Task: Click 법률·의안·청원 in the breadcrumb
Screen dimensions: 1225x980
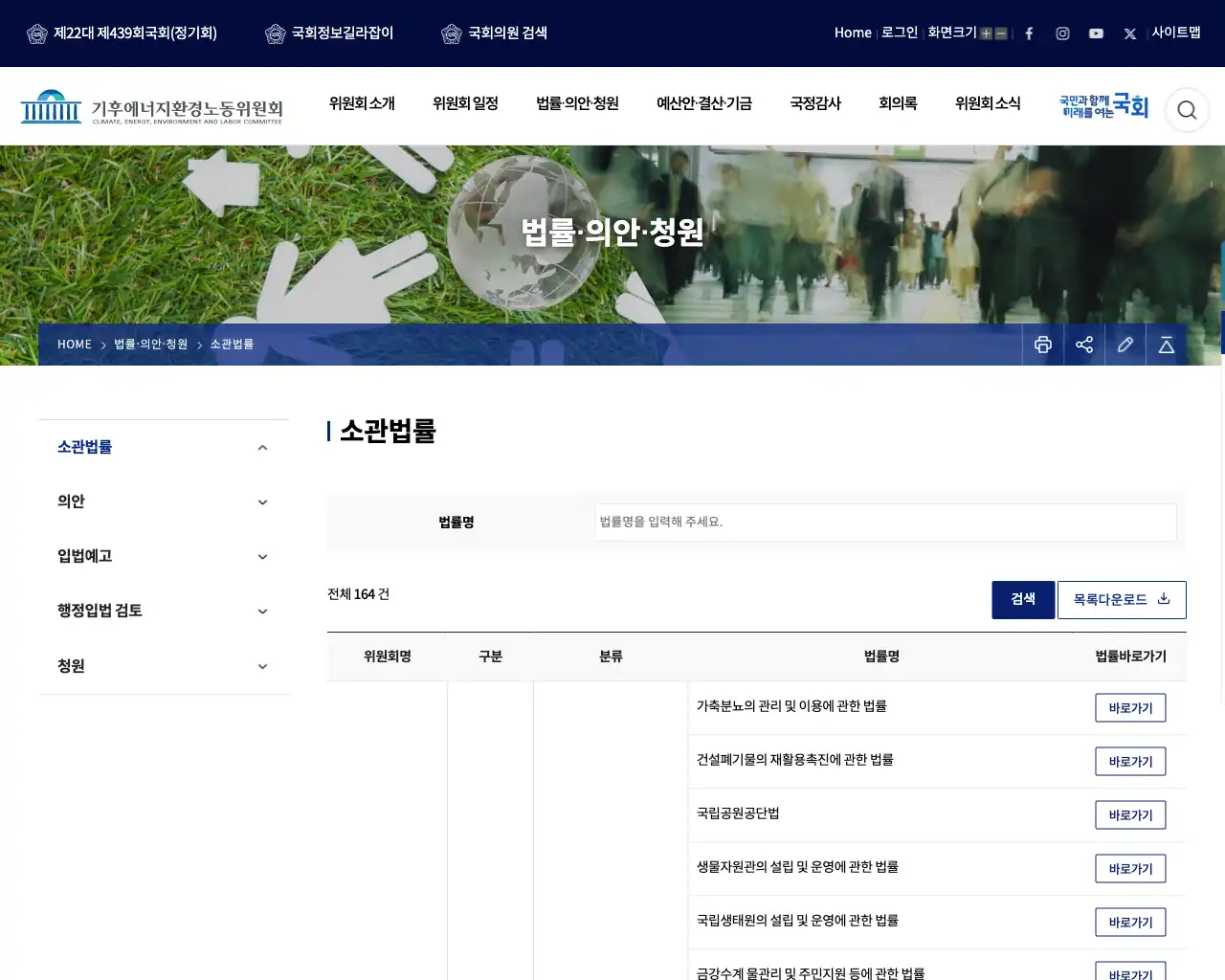Action: coord(151,345)
